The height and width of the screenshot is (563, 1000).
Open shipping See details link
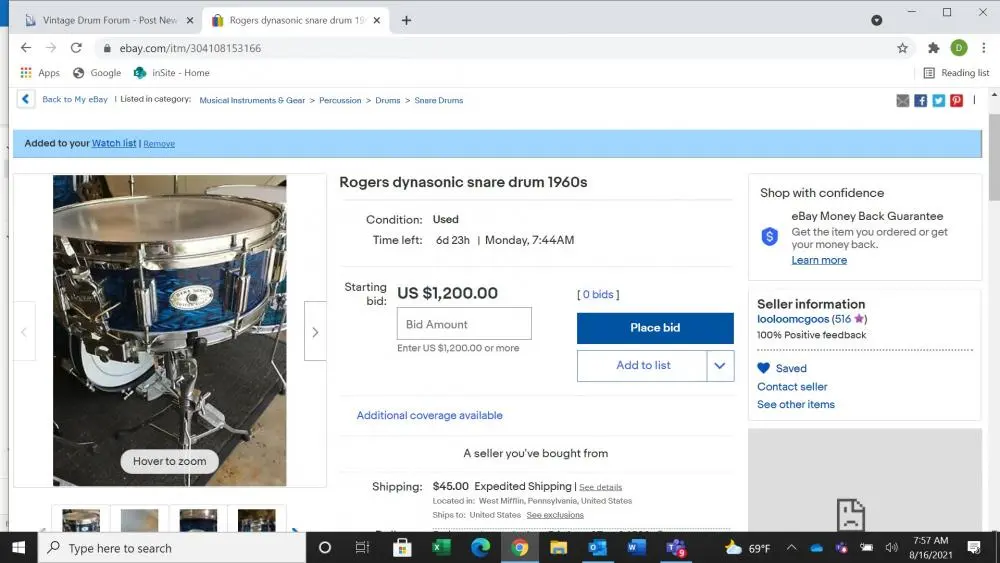click(x=600, y=487)
